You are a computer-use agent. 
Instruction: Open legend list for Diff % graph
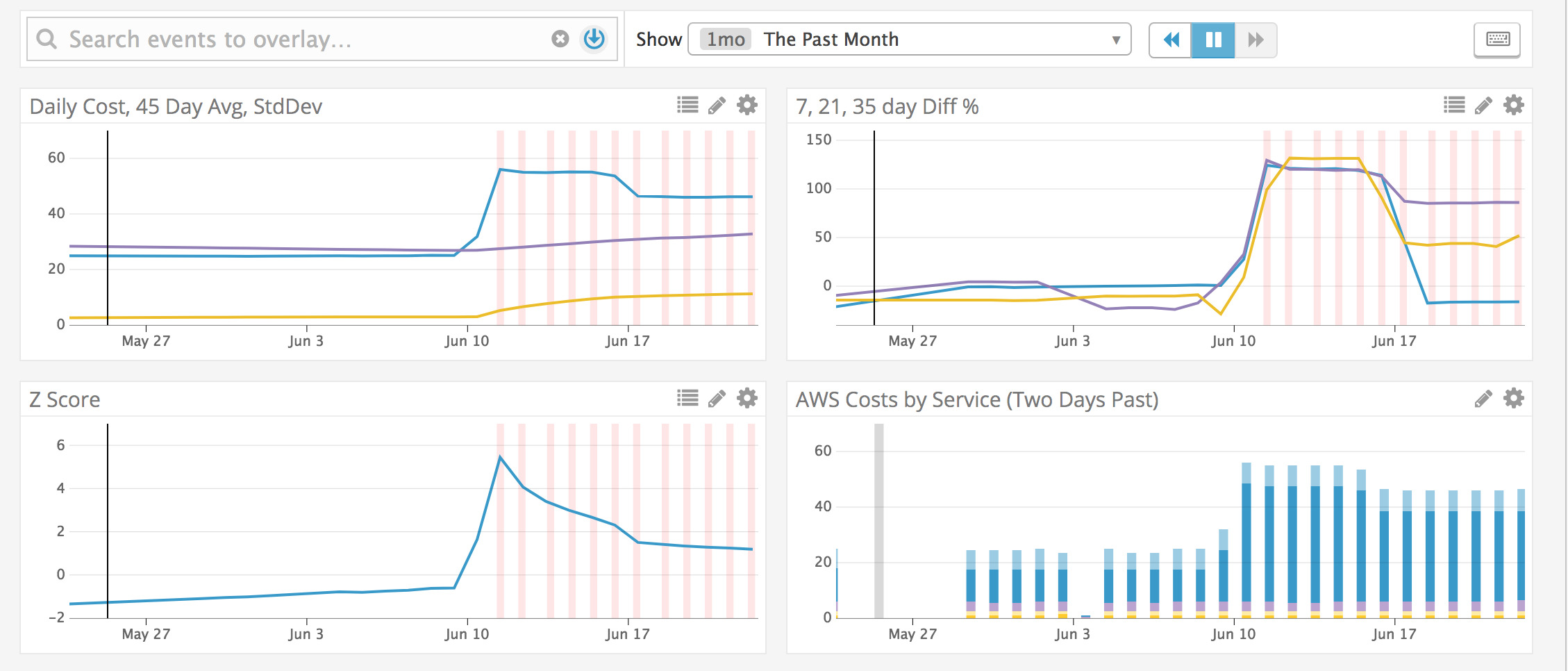point(1453,106)
